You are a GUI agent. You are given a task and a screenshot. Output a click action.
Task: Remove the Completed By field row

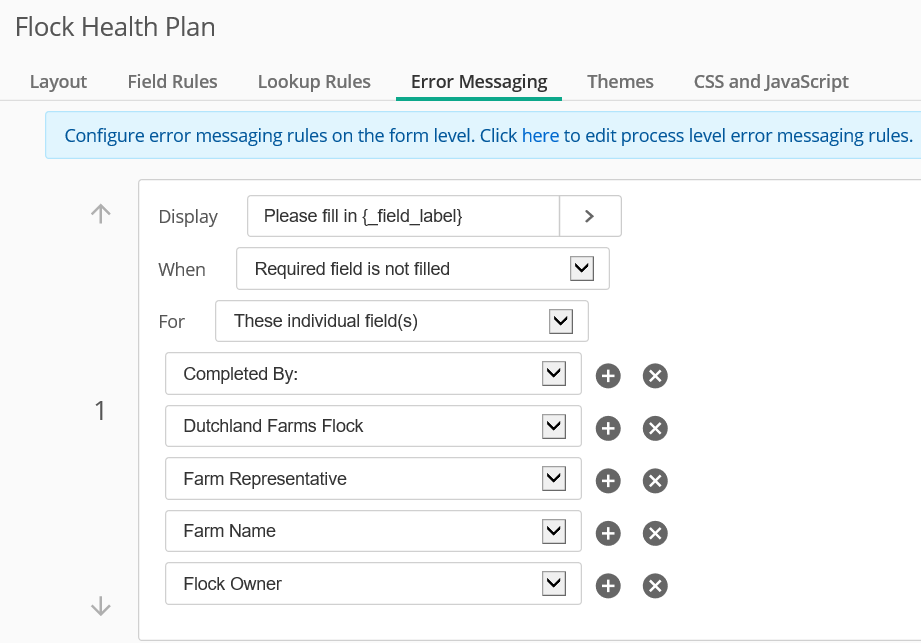[x=654, y=376]
